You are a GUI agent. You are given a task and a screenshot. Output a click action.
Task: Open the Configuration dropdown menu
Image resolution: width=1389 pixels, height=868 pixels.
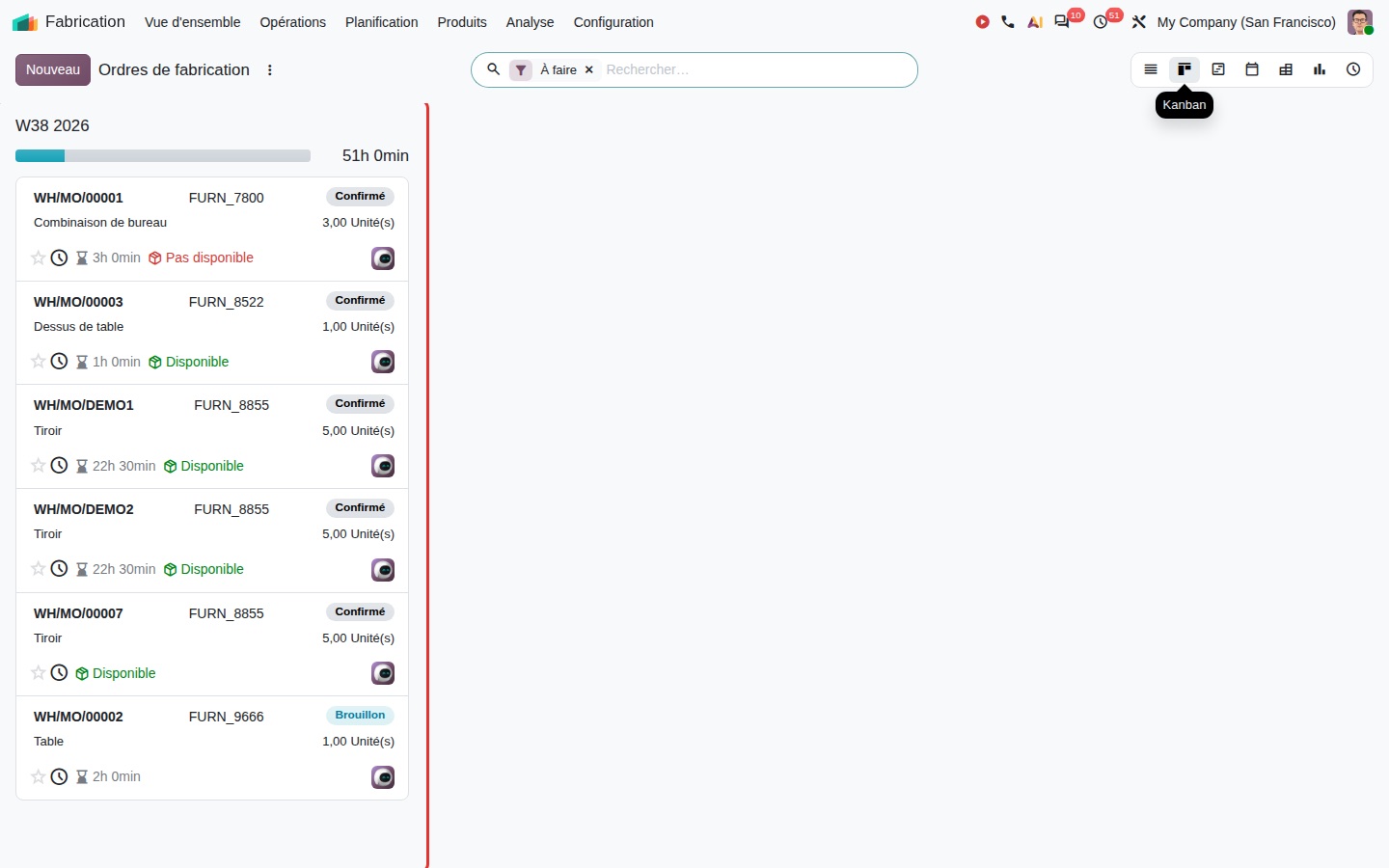pos(613,22)
